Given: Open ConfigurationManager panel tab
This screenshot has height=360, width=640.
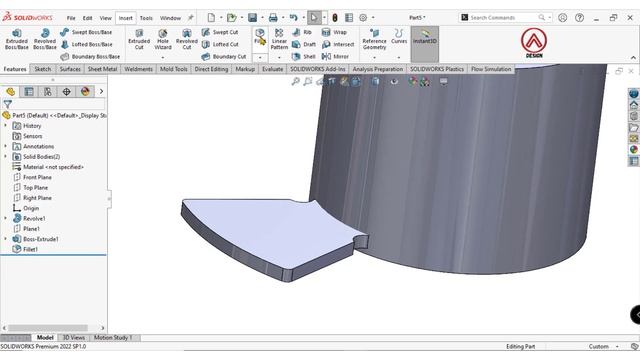Looking at the screenshot, I should click(48, 91).
